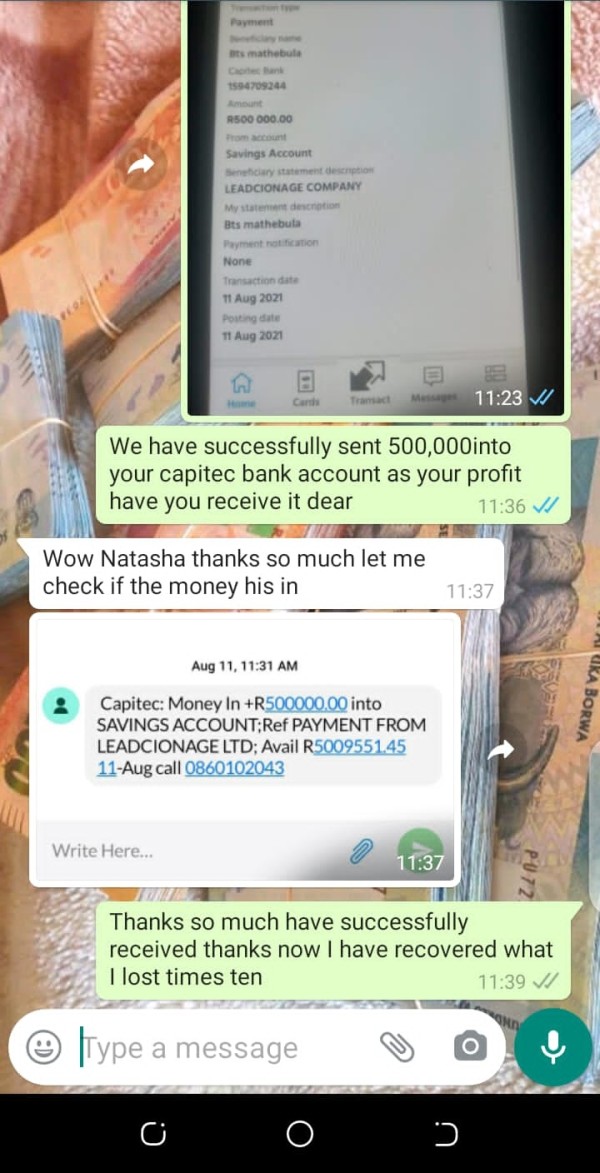
Task: Open the bank payment screenshot image
Action: click(x=379, y=207)
